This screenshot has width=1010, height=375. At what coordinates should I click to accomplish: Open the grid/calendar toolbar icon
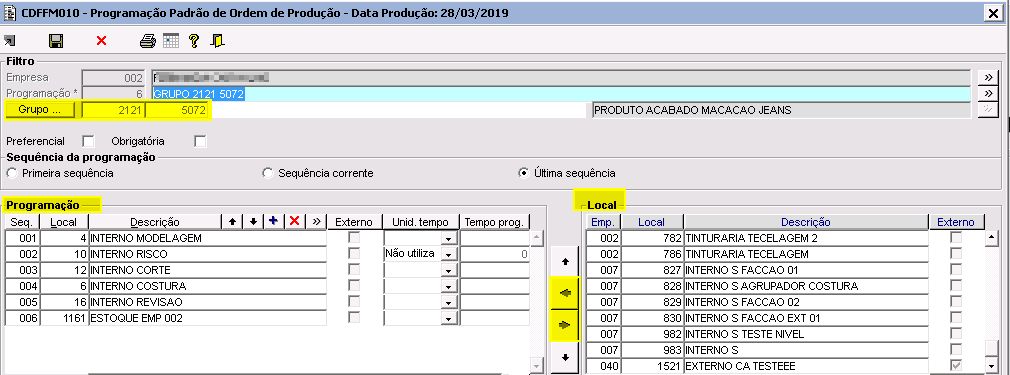[x=171, y=41]
